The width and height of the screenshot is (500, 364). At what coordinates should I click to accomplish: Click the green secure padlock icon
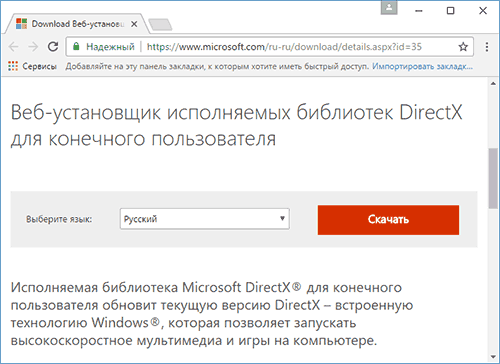click(x=76, y=46)
